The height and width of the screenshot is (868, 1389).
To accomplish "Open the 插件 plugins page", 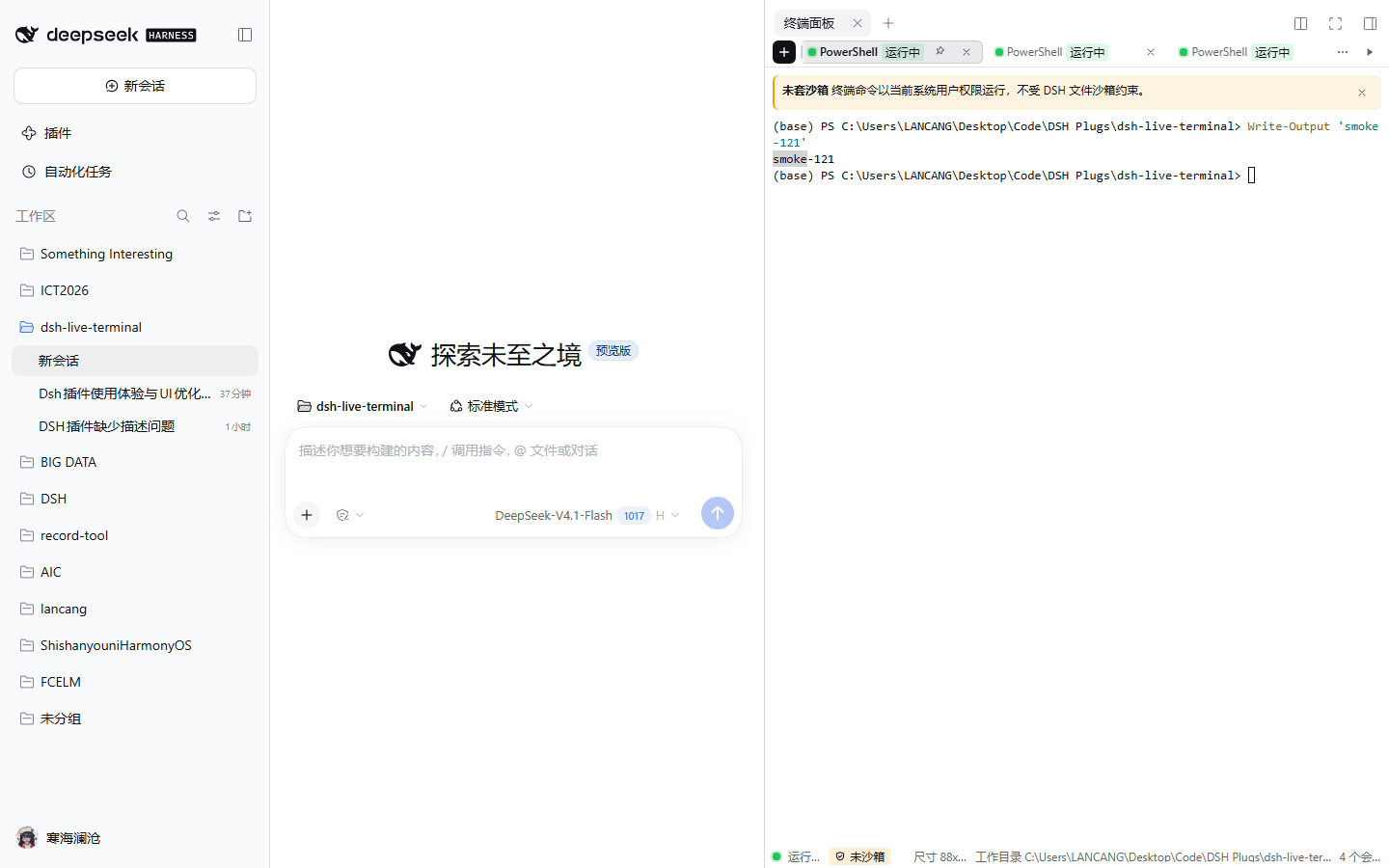I will (x=135, y=133).
